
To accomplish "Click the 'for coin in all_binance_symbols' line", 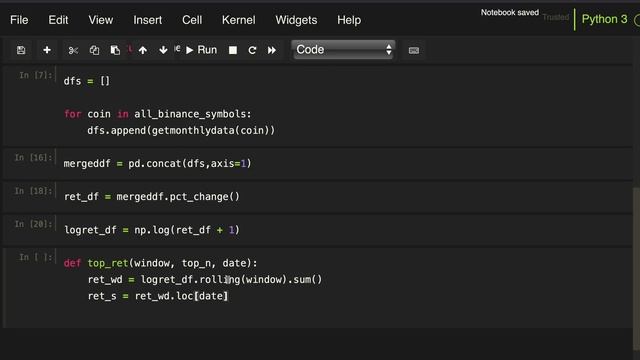I will [x=157, y=114].
